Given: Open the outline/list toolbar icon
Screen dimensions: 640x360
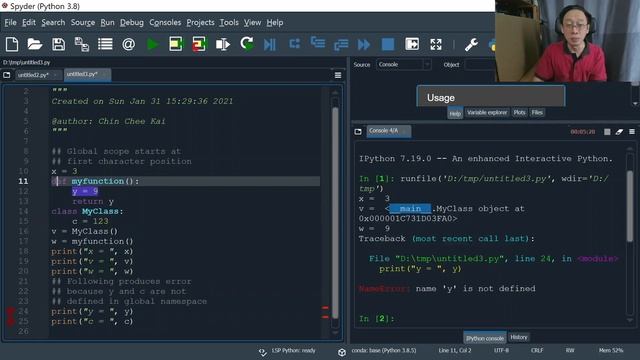Looking at the screenshot, I should point(105,44).
